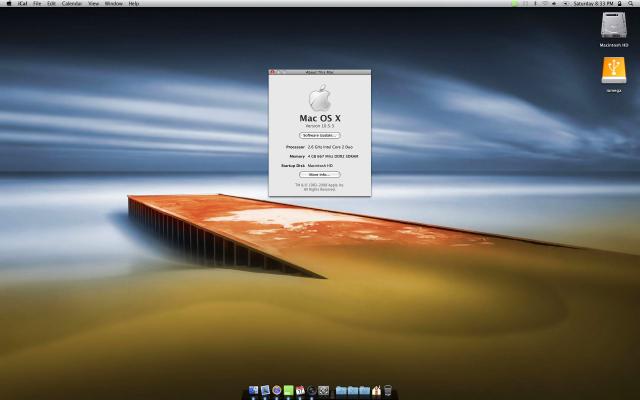Open the second blue folder in Dock

point(353,391)
